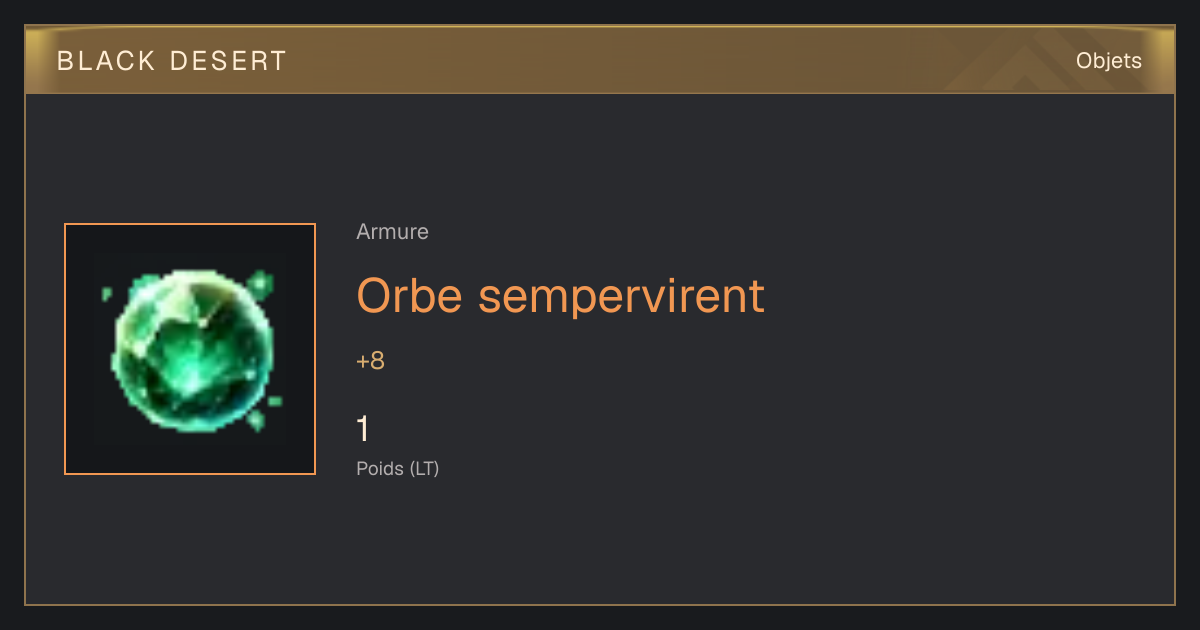This screenshot has width=1200, height=630.
Task: Click the (LT) unit text
Action: click(424, 468)
